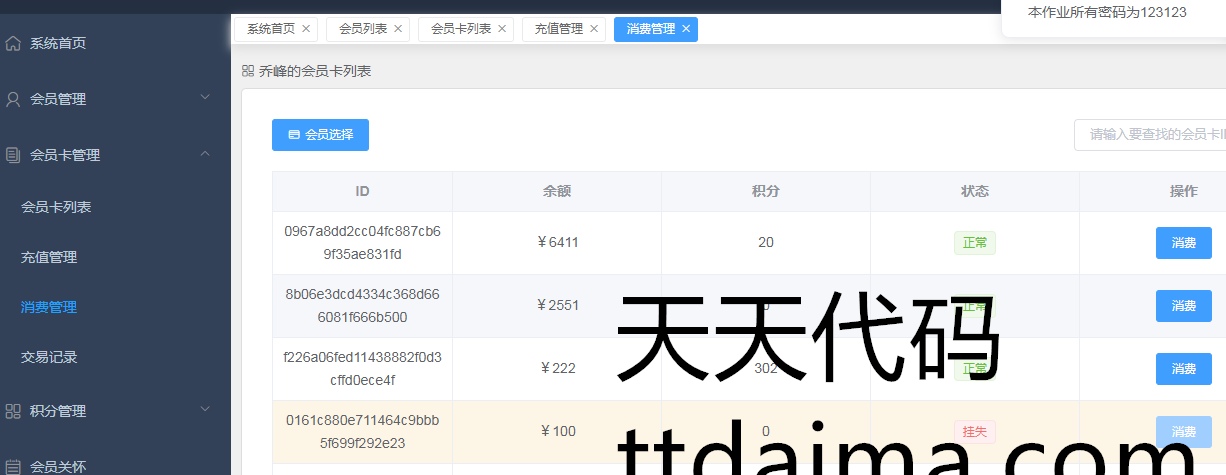
Task: Expand the 积分管理 sidebar submenu
Action: 205,409
